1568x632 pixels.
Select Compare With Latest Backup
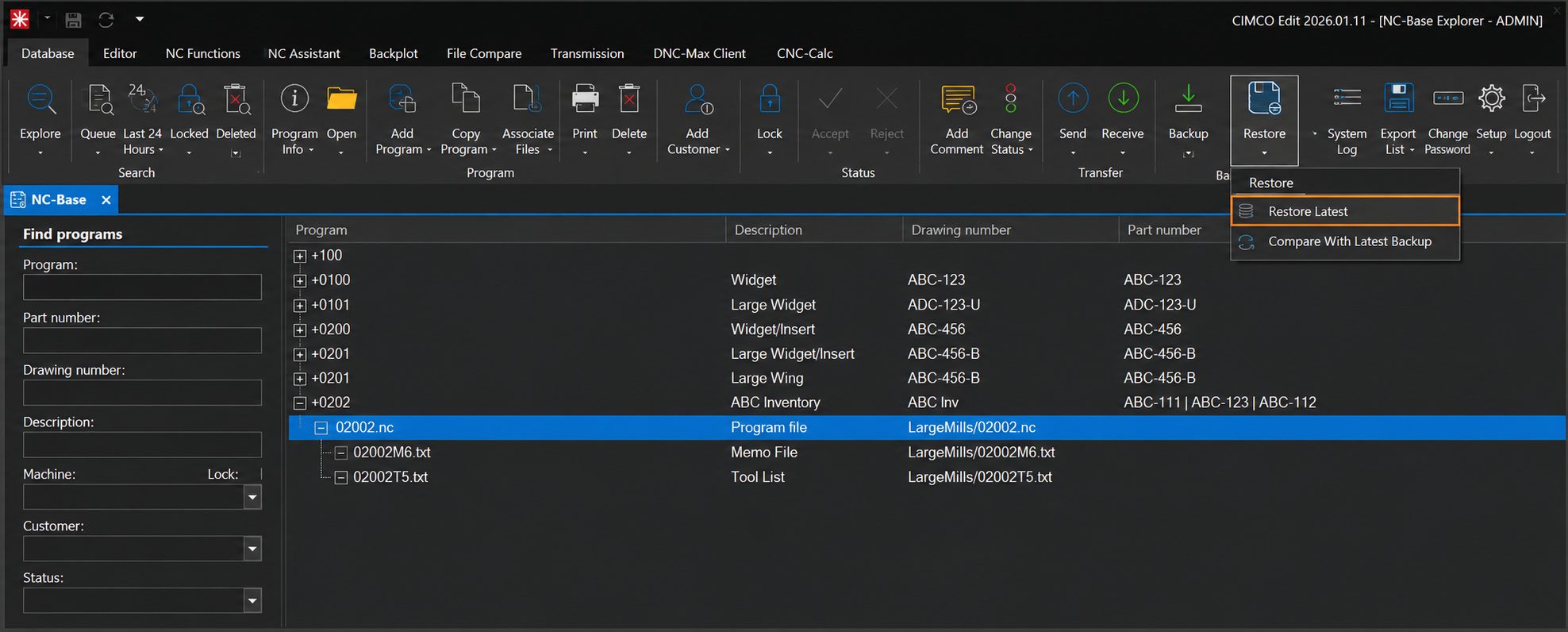1345,241
